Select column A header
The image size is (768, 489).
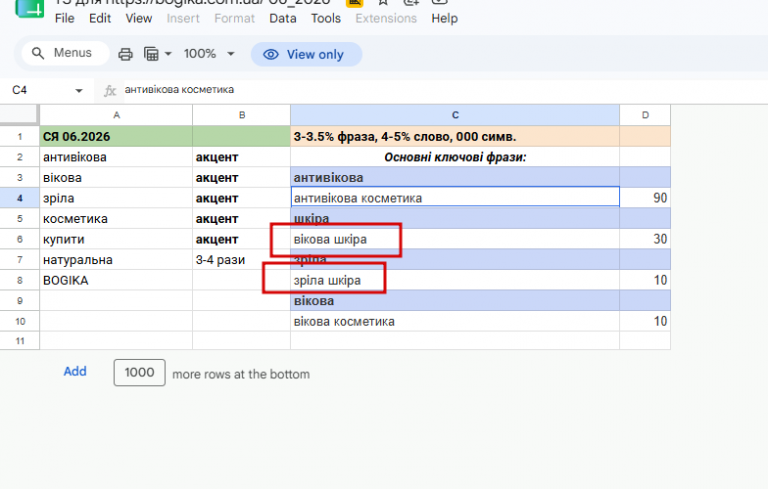116,115
